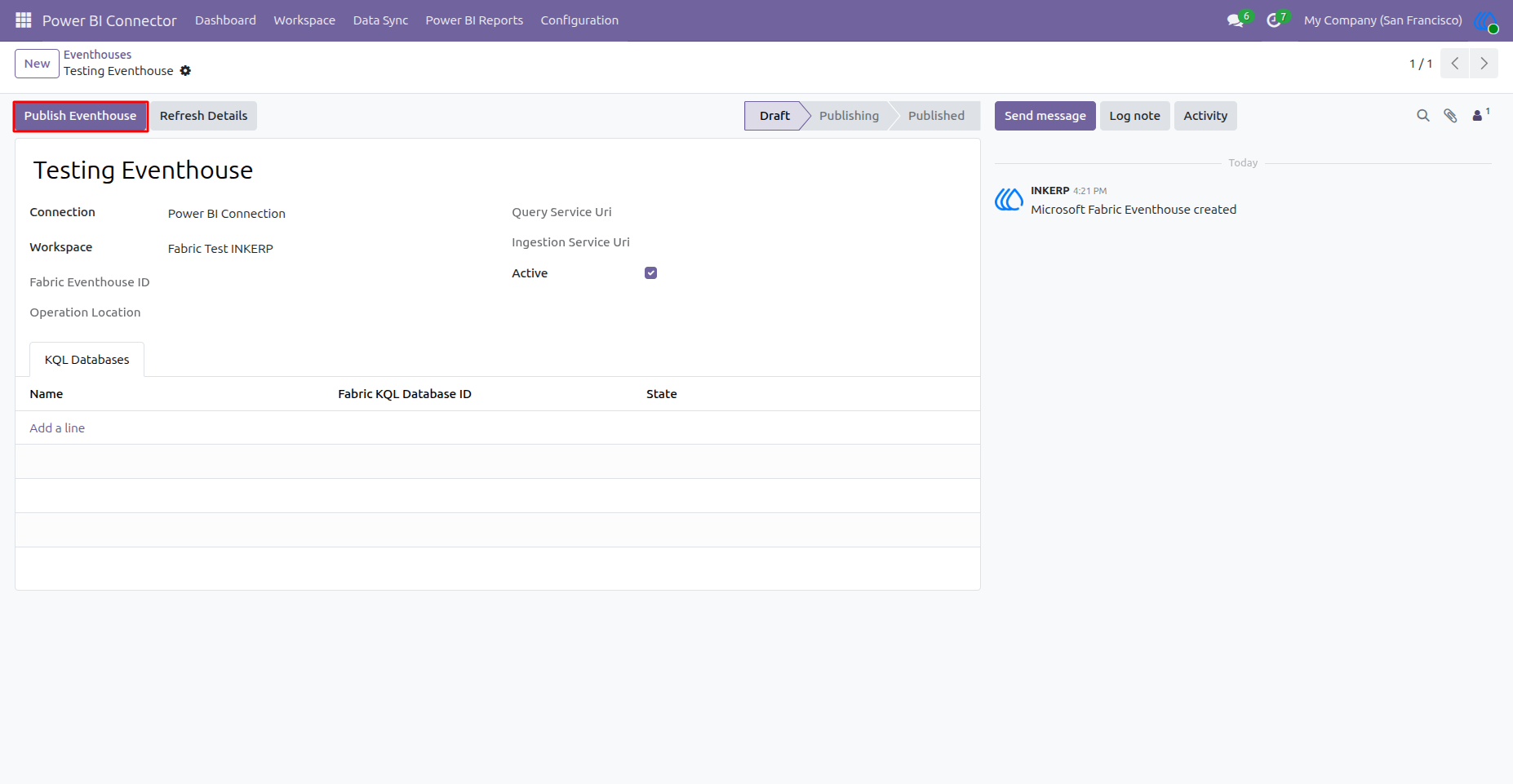Screen dimensions: 1513x784
Task: Select the KQL Databases tab
Action: (87, 360)
